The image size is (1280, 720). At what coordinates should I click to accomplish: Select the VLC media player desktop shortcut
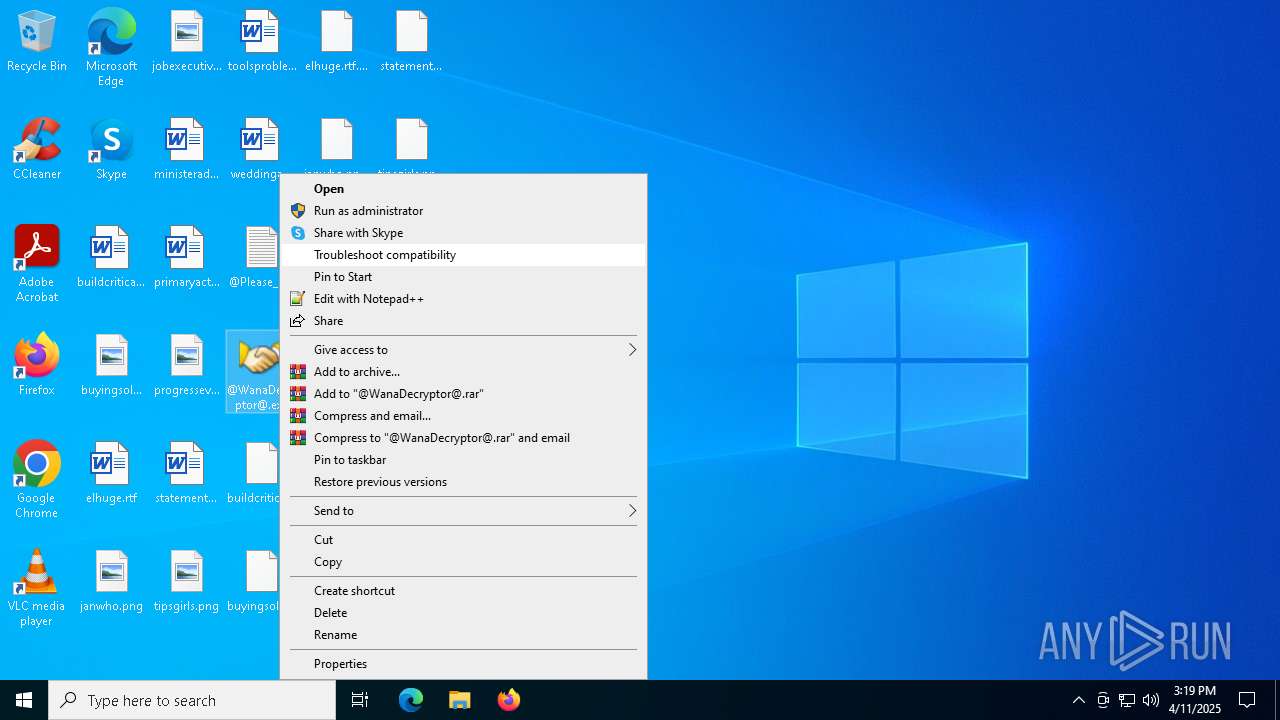pos(37,588)
